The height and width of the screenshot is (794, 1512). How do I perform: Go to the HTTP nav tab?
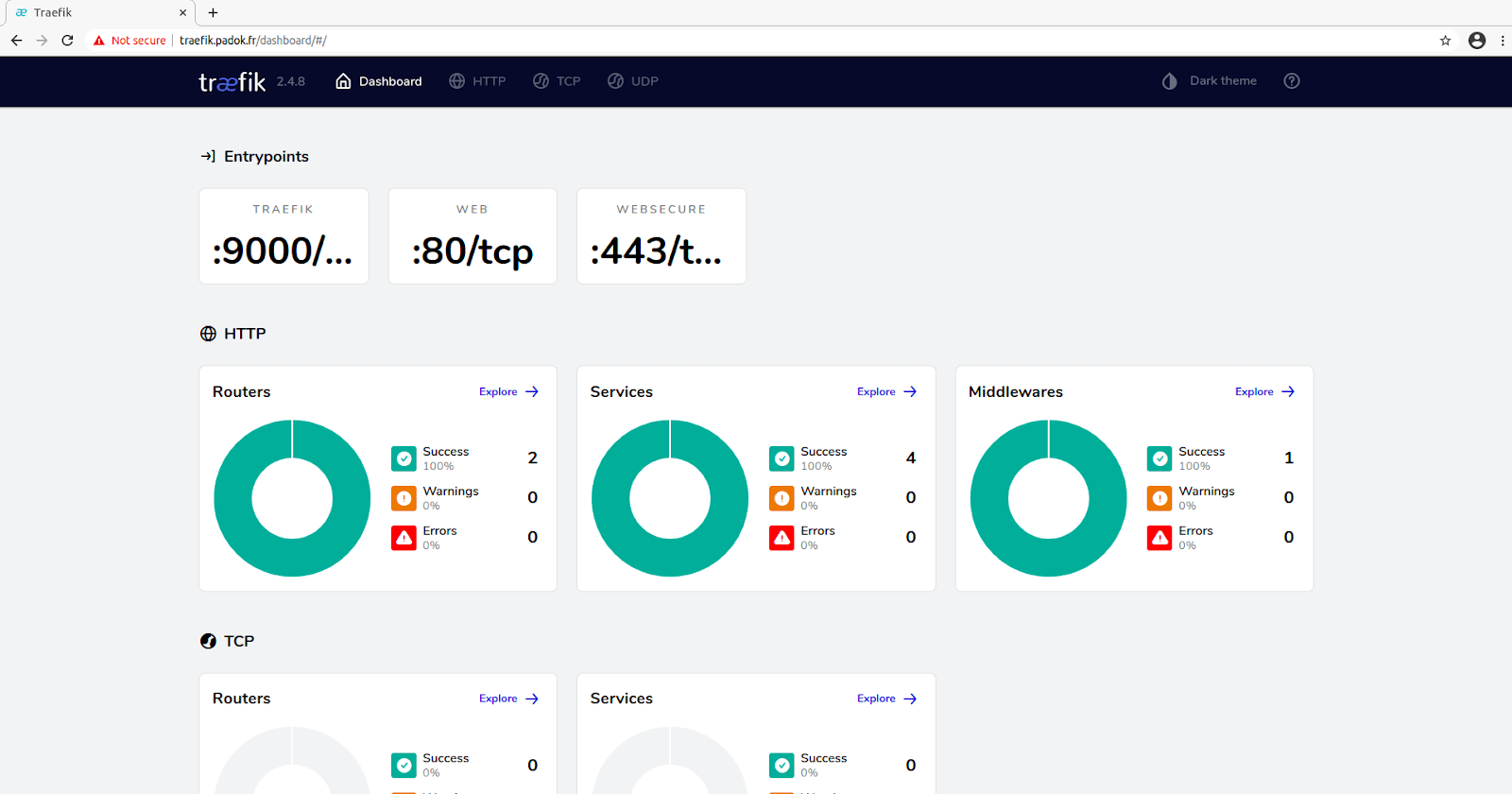tap(477, 81)
